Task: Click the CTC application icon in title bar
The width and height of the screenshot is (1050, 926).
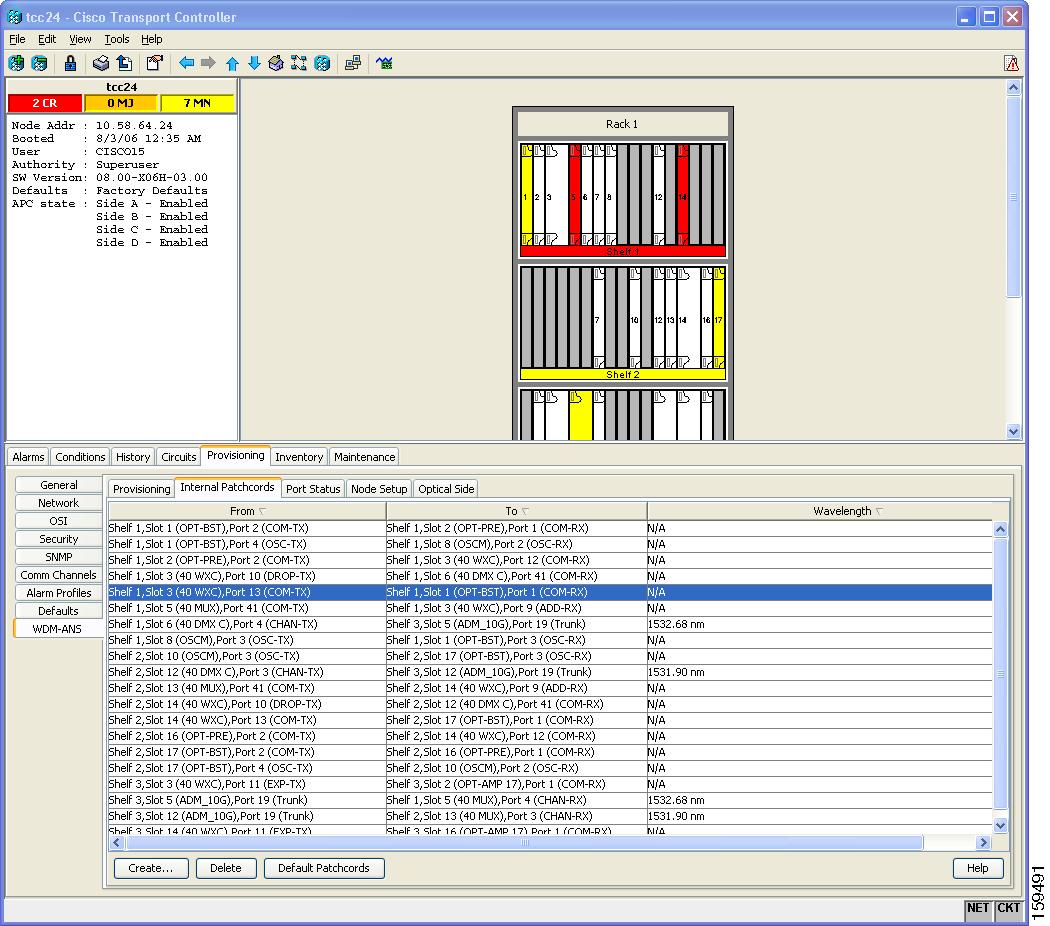Action: point(14,17)
